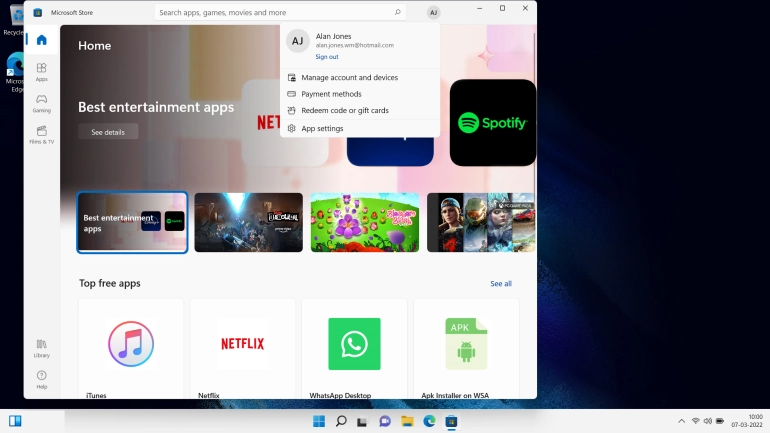
Task: Select Manage account and devices text
Action: 350,78
